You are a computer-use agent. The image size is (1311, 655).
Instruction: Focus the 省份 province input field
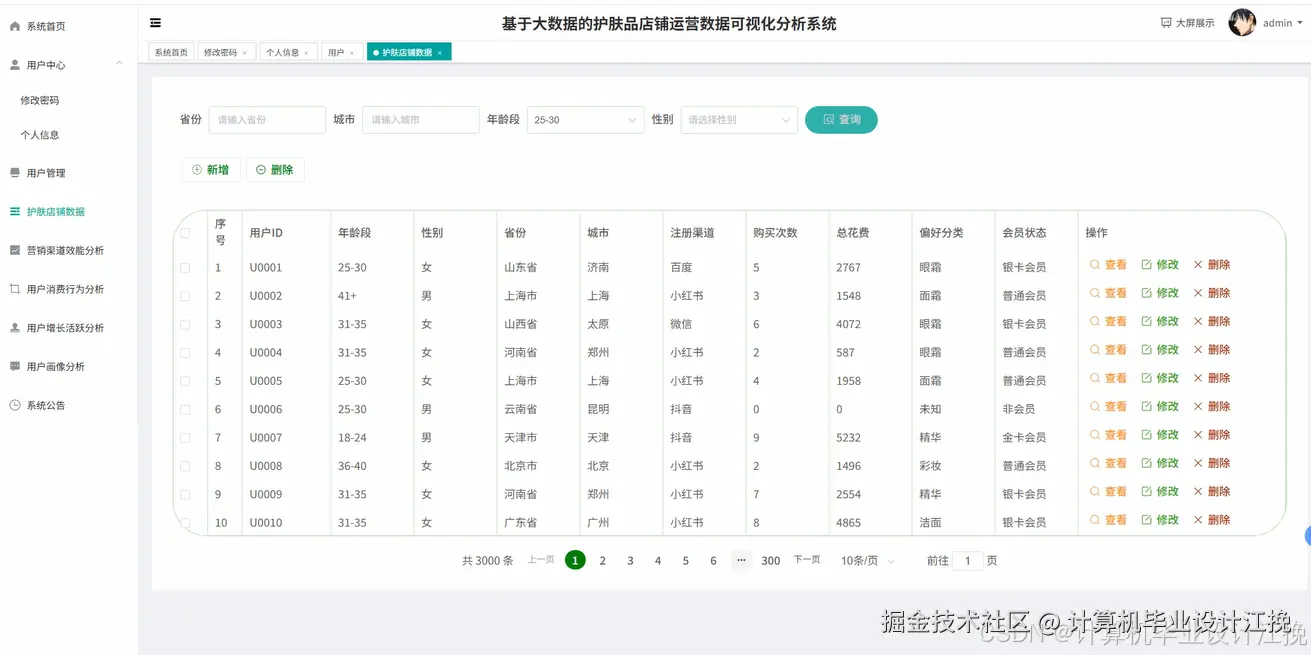(267, 120)
